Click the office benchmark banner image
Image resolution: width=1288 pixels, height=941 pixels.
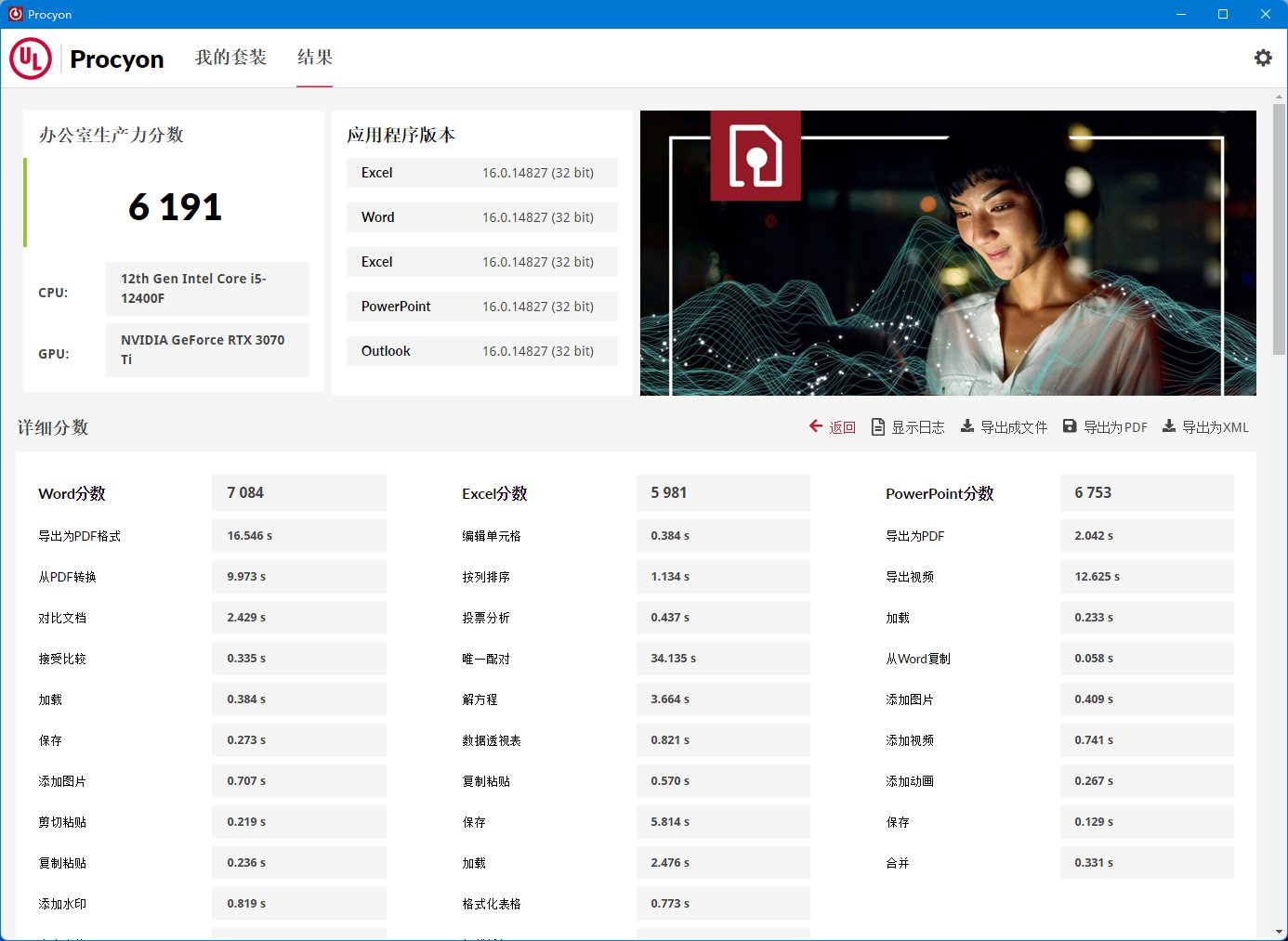(x=948, y=253)
